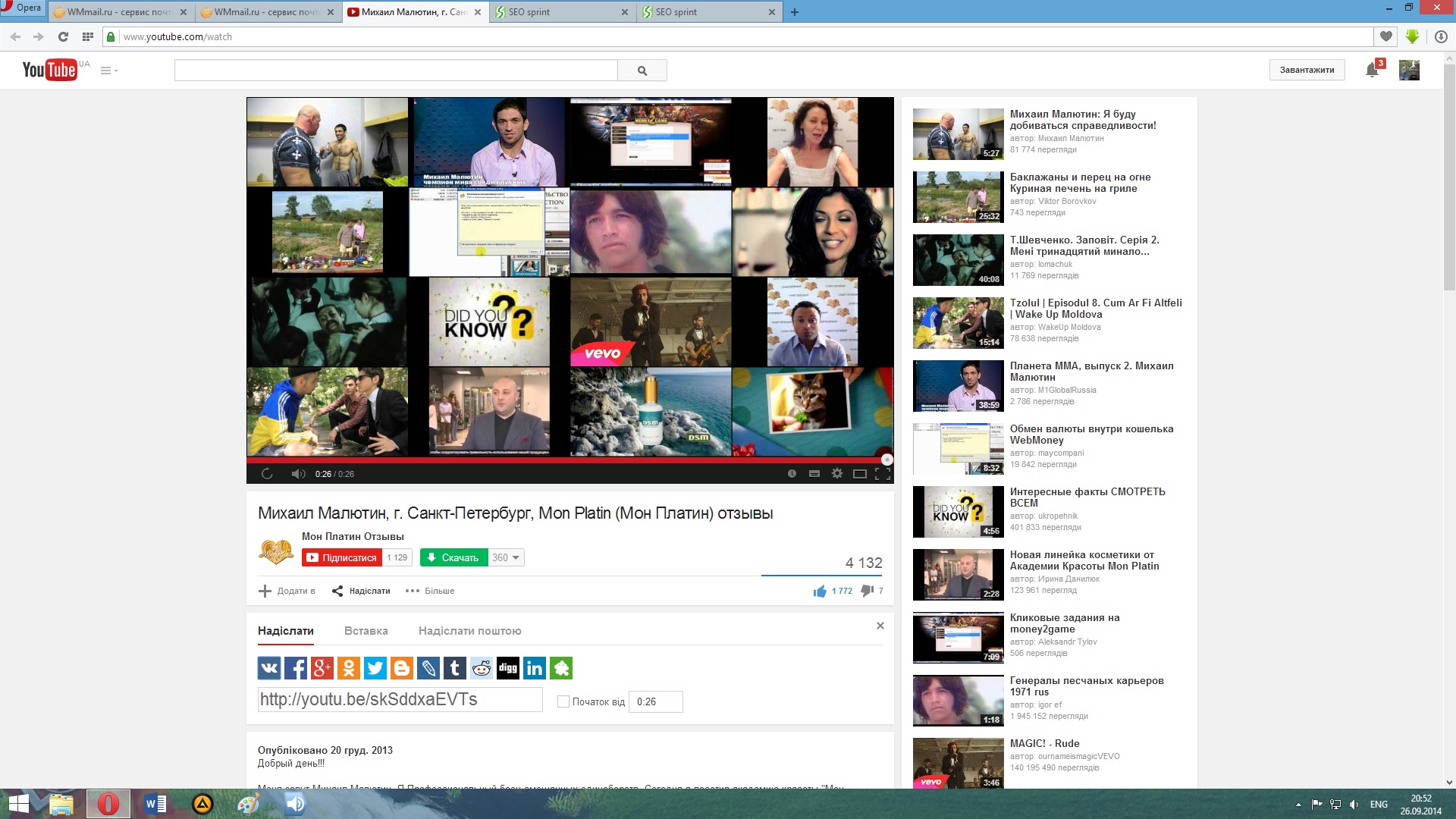Screen dimensions: 1456x819
Task: Mute the video player volume
Action: (298, 474)
